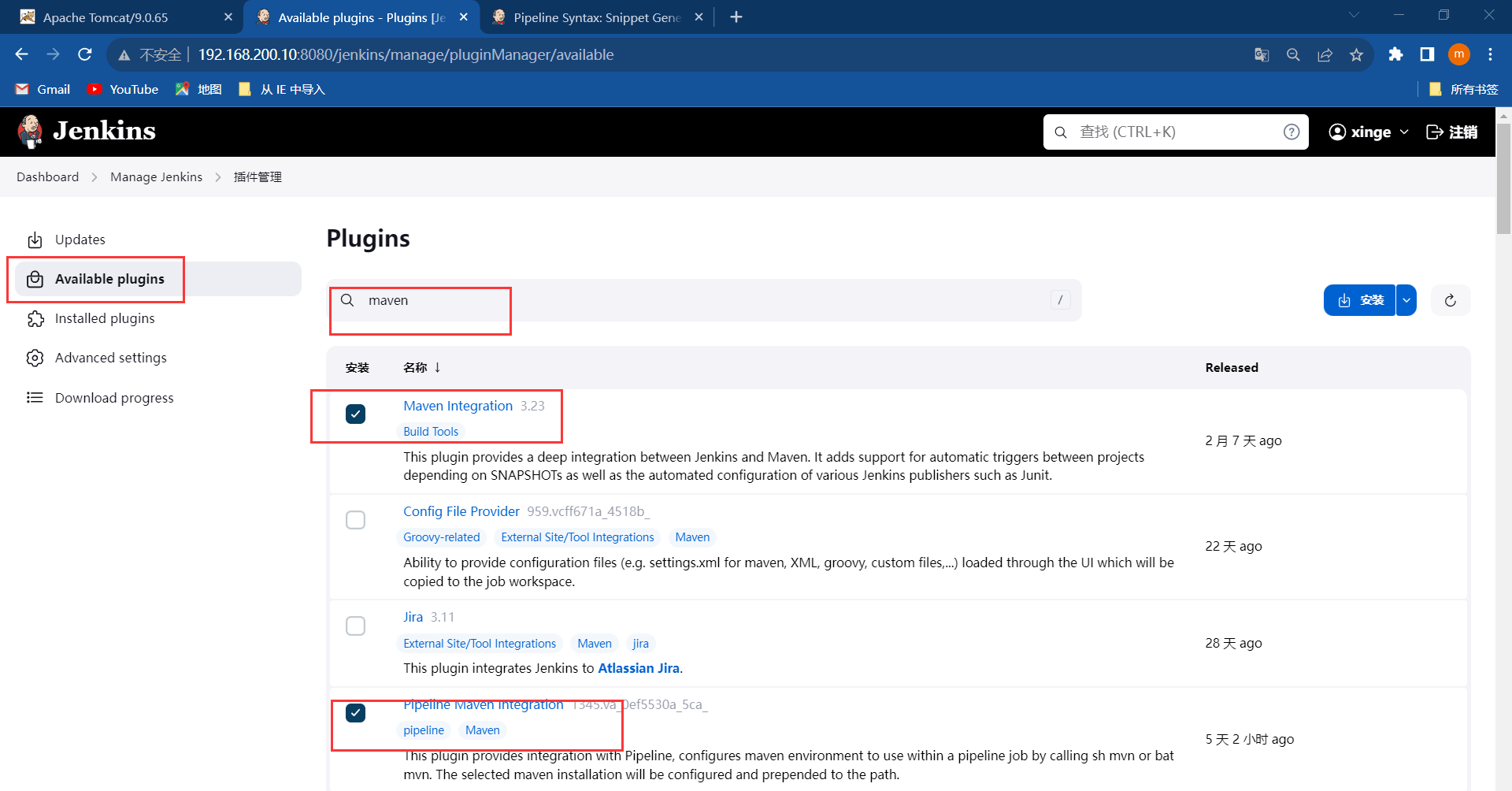Check the Jira plugin checkbox
1512x791 pixels.
click(356, 626)
